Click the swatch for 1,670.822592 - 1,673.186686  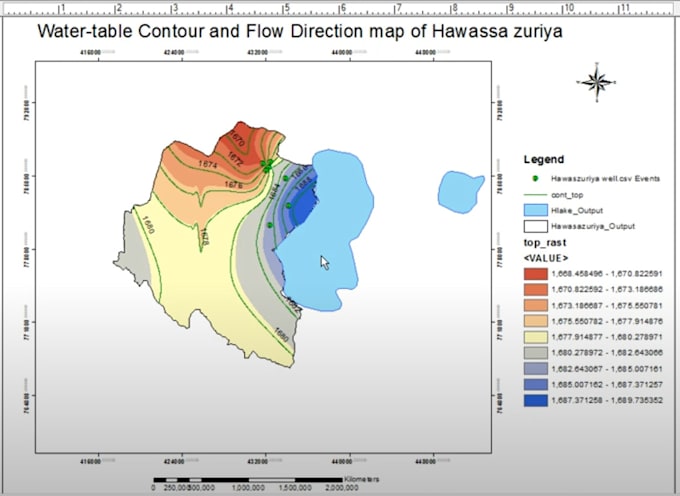click(x=535, y=289)
